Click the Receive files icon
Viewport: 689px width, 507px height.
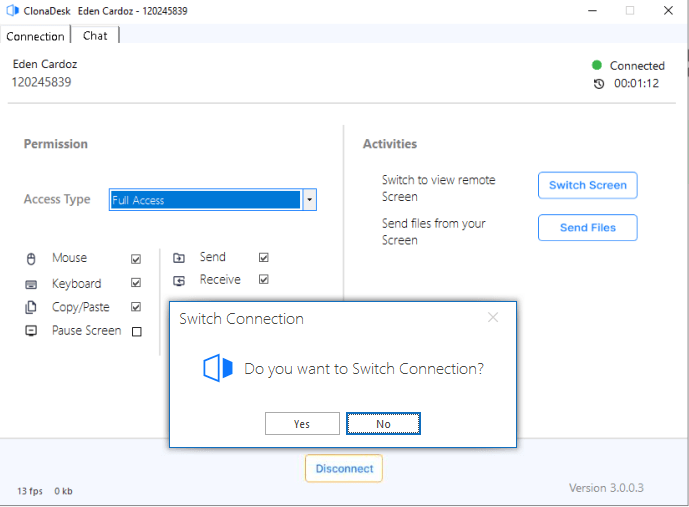point(179,280)
